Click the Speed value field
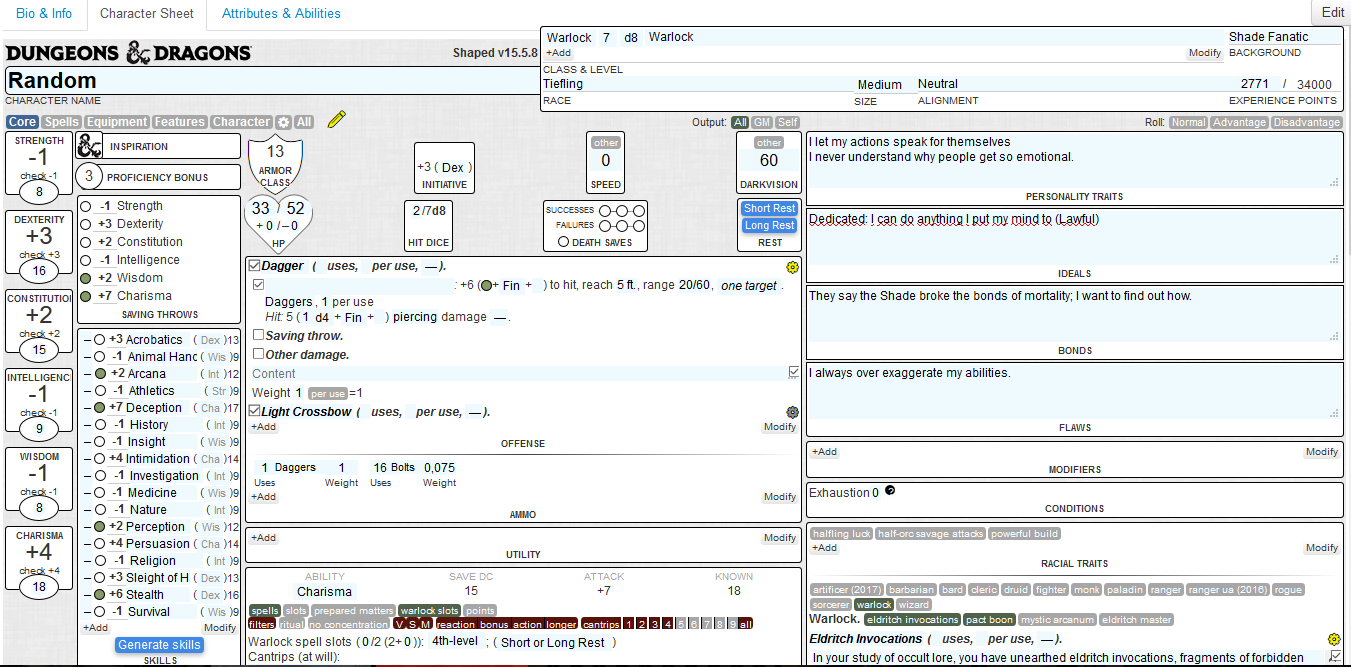1351x667 pixels. 606,160
